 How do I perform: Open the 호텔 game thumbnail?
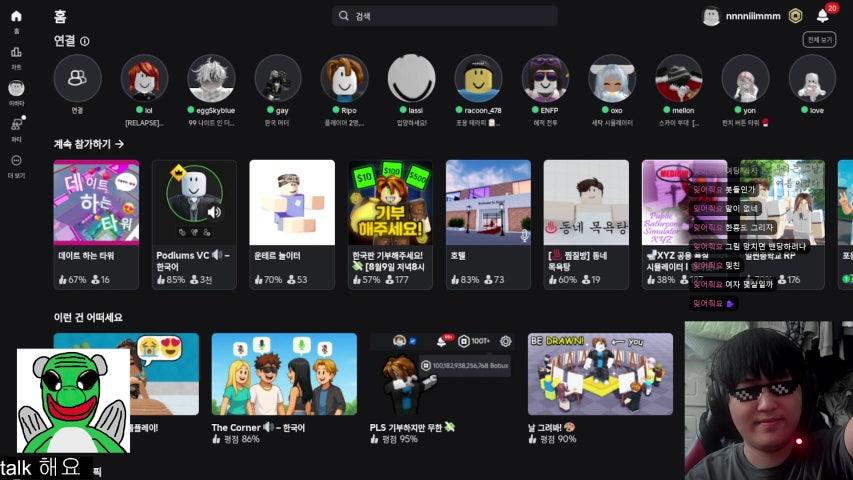click(x=488, y=202)
